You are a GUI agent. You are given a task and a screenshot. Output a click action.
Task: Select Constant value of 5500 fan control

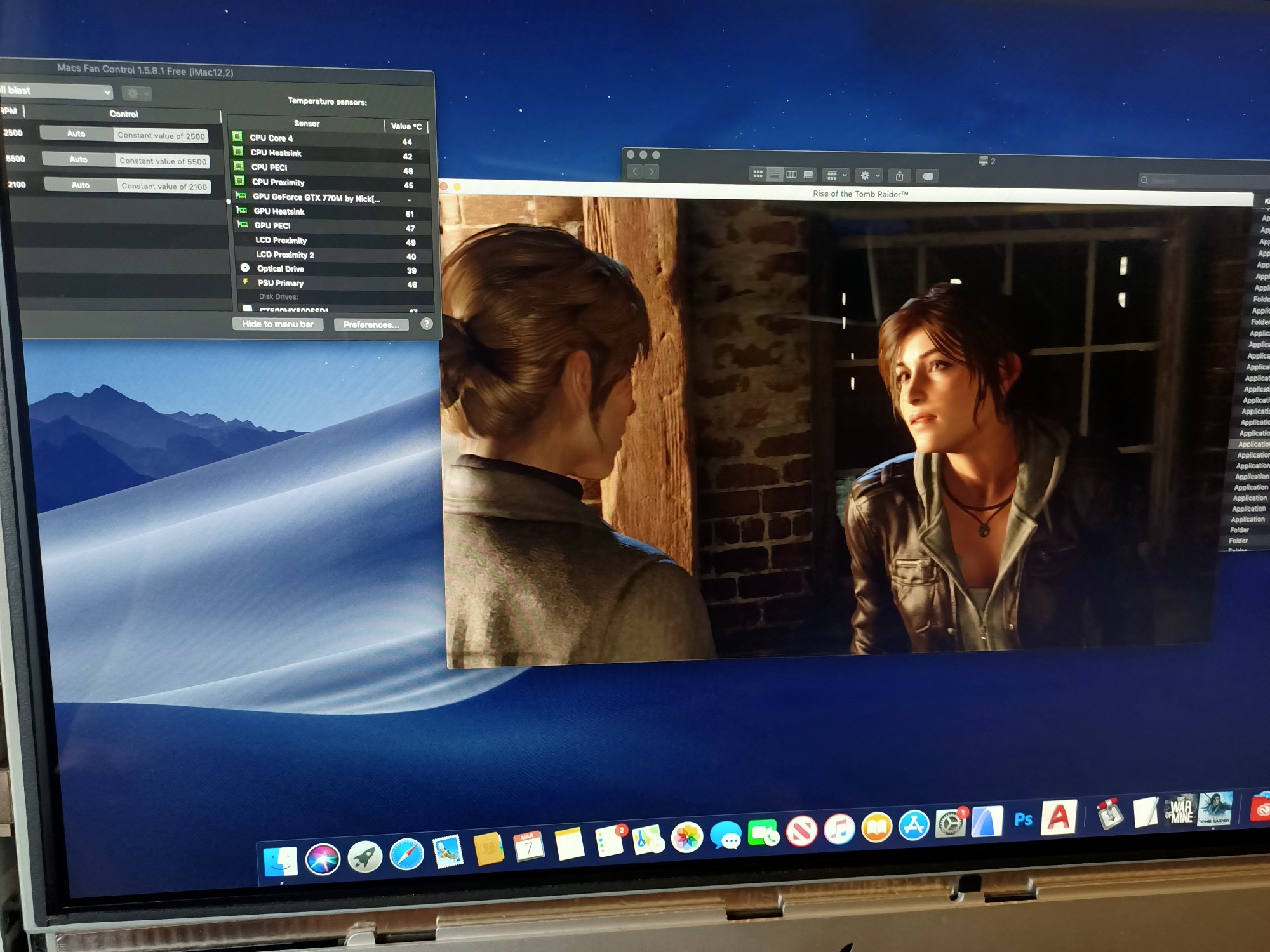[163, 161]
